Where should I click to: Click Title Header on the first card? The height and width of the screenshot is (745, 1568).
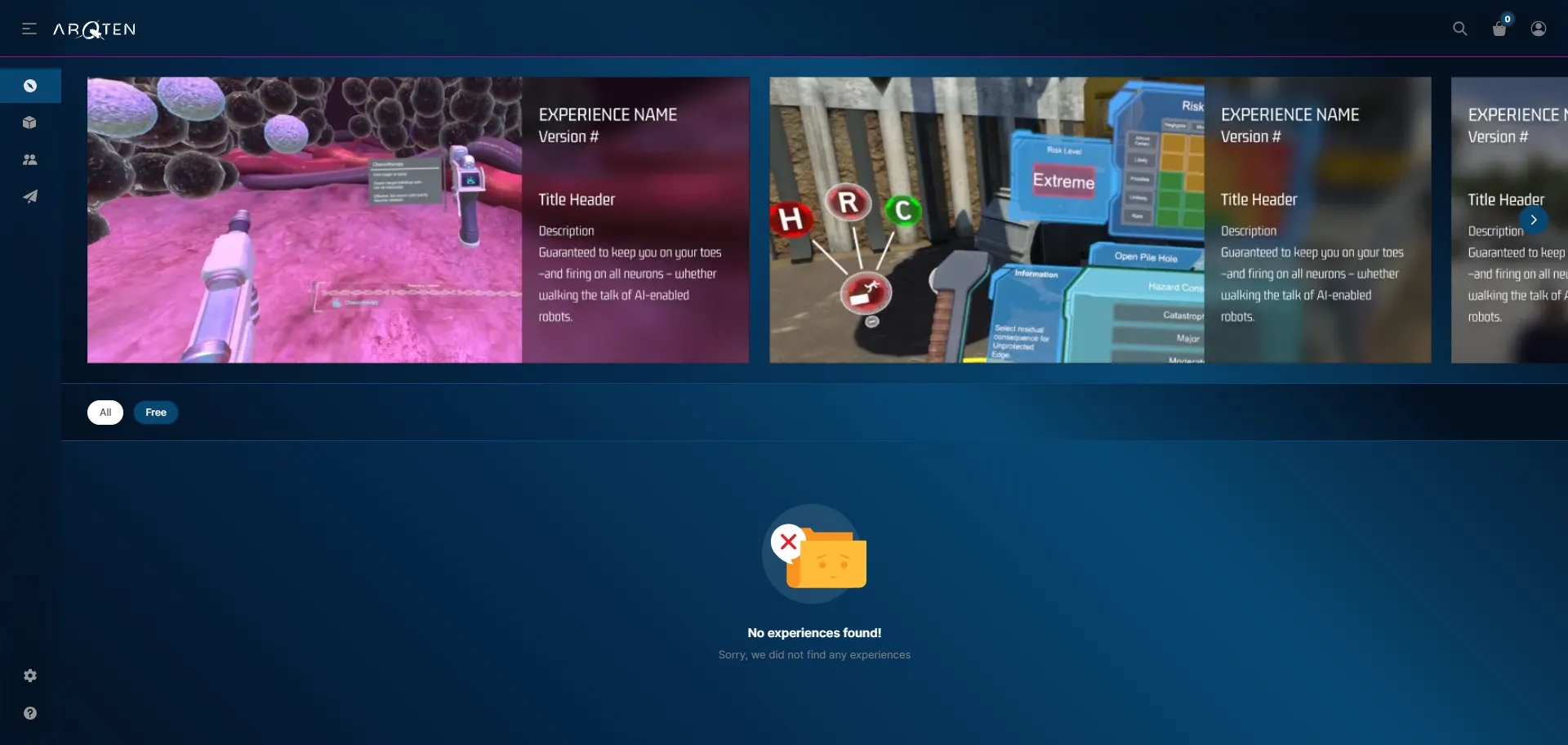[577, 199]
